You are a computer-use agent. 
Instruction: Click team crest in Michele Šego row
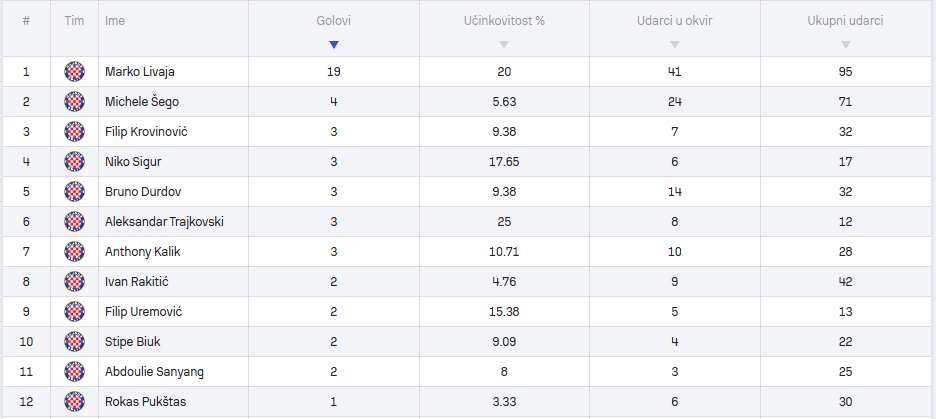coord(75,101)
